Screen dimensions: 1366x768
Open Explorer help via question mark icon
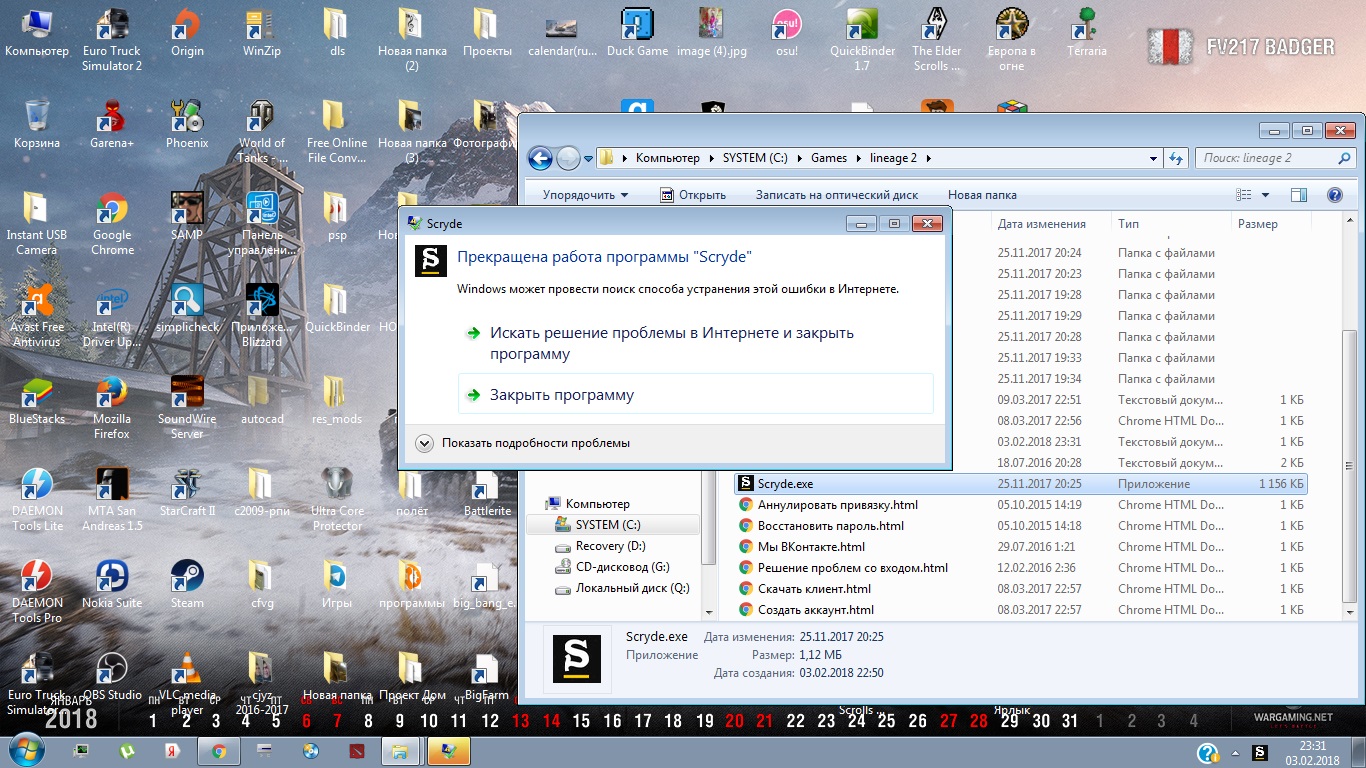[1333, 195]
